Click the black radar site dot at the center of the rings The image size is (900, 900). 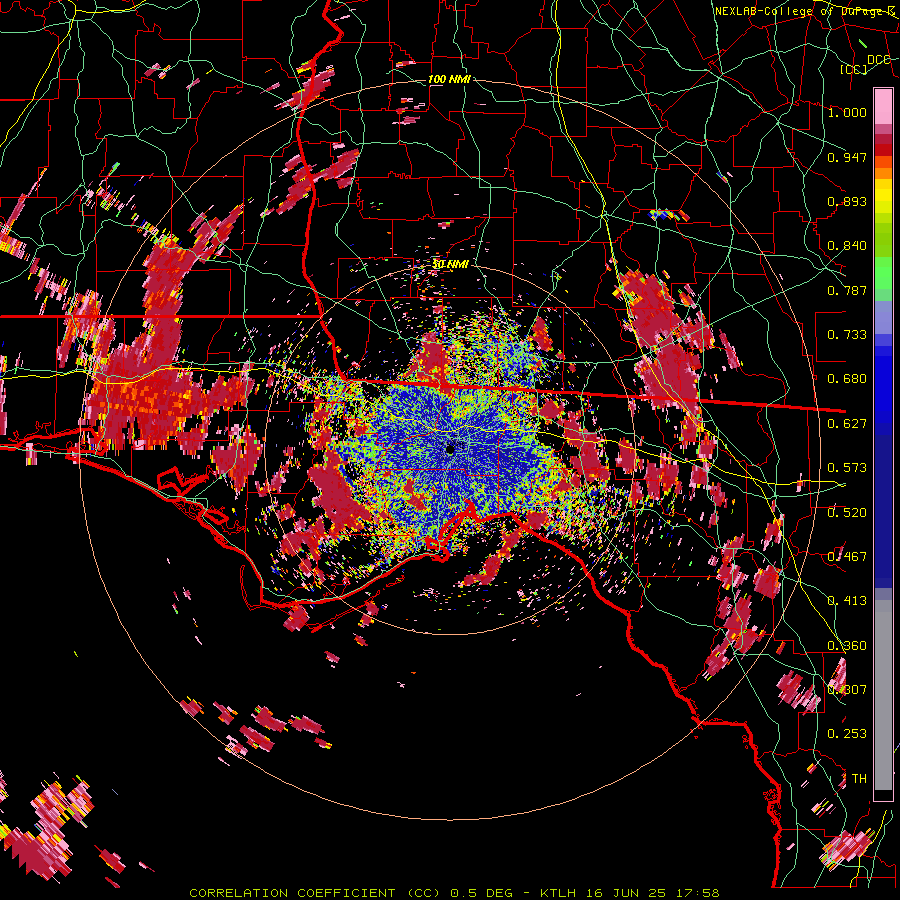450,449
